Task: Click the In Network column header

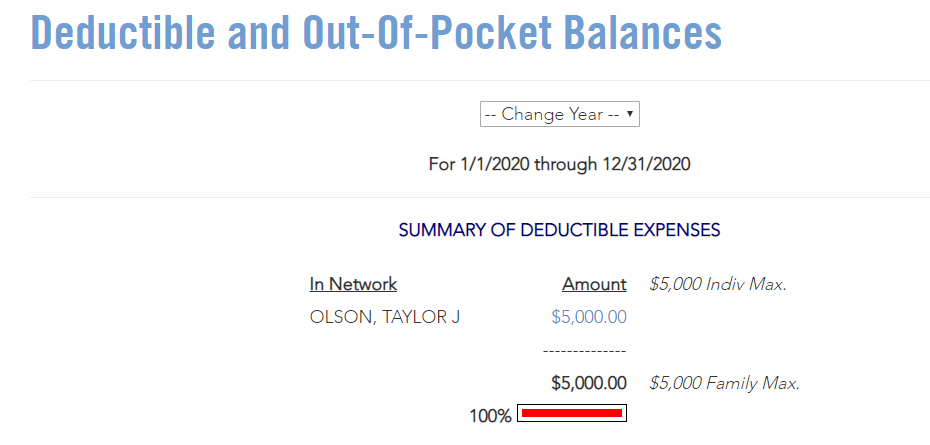Action: click(x=353, y=284)
